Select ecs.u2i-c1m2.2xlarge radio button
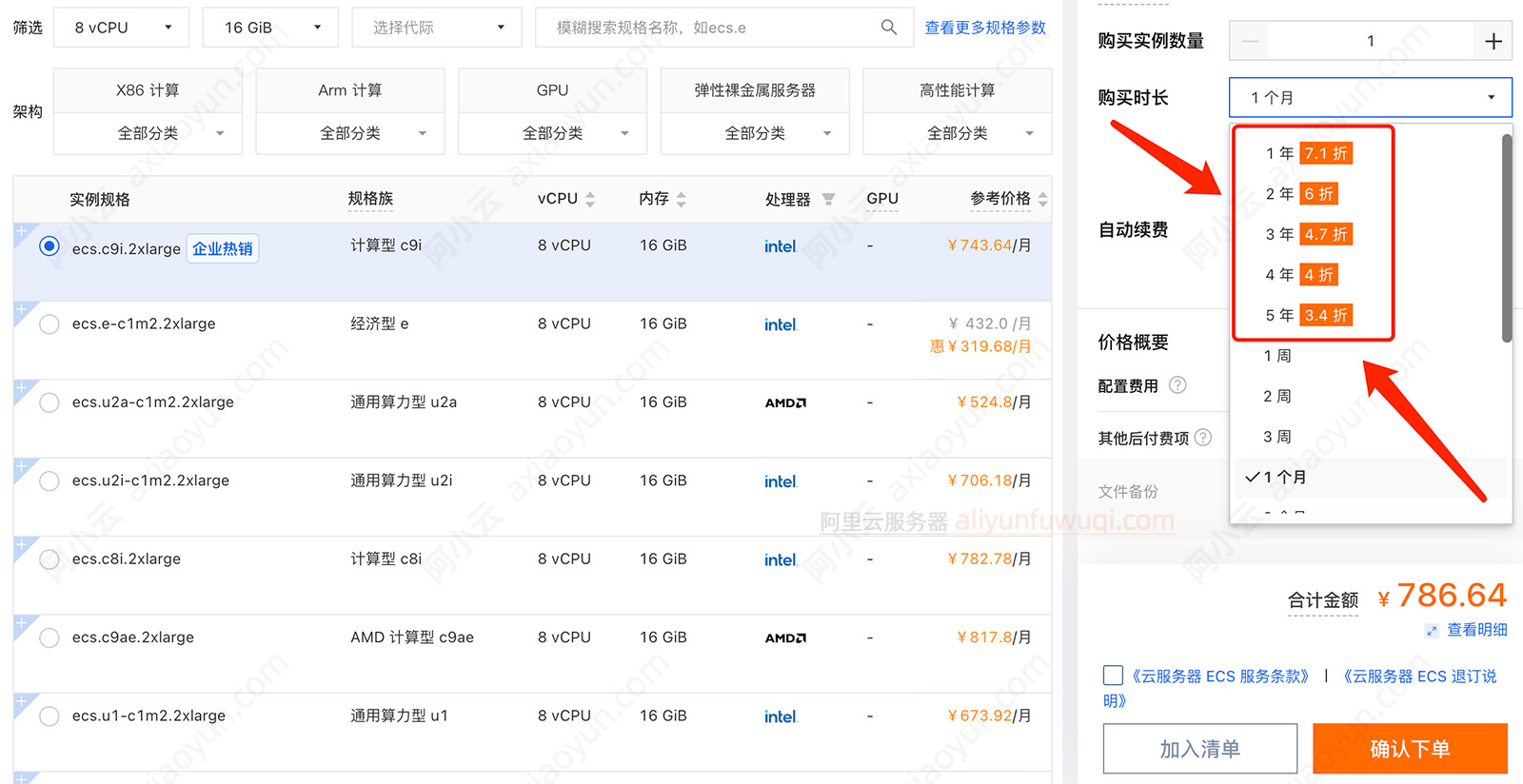This screenshot has height=784, width=1523. 49,481
